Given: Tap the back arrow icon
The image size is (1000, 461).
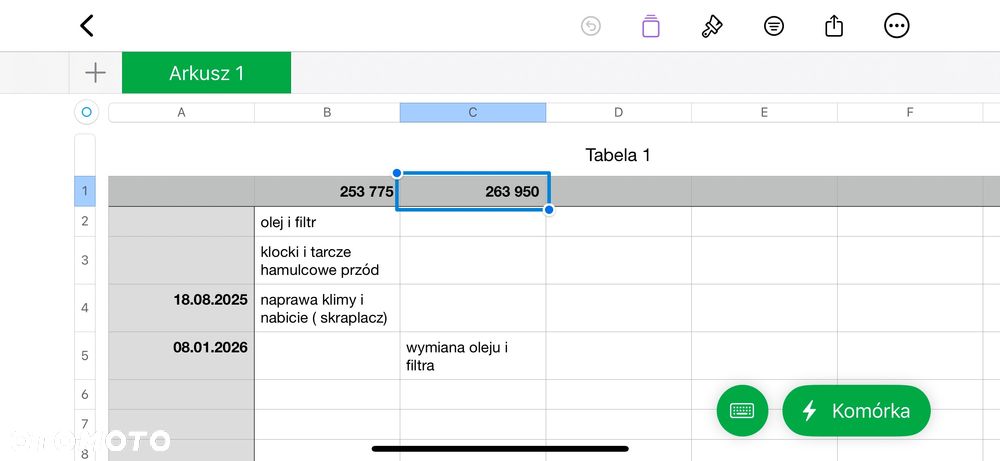Looking at the screenshot, I should [87, 26].
